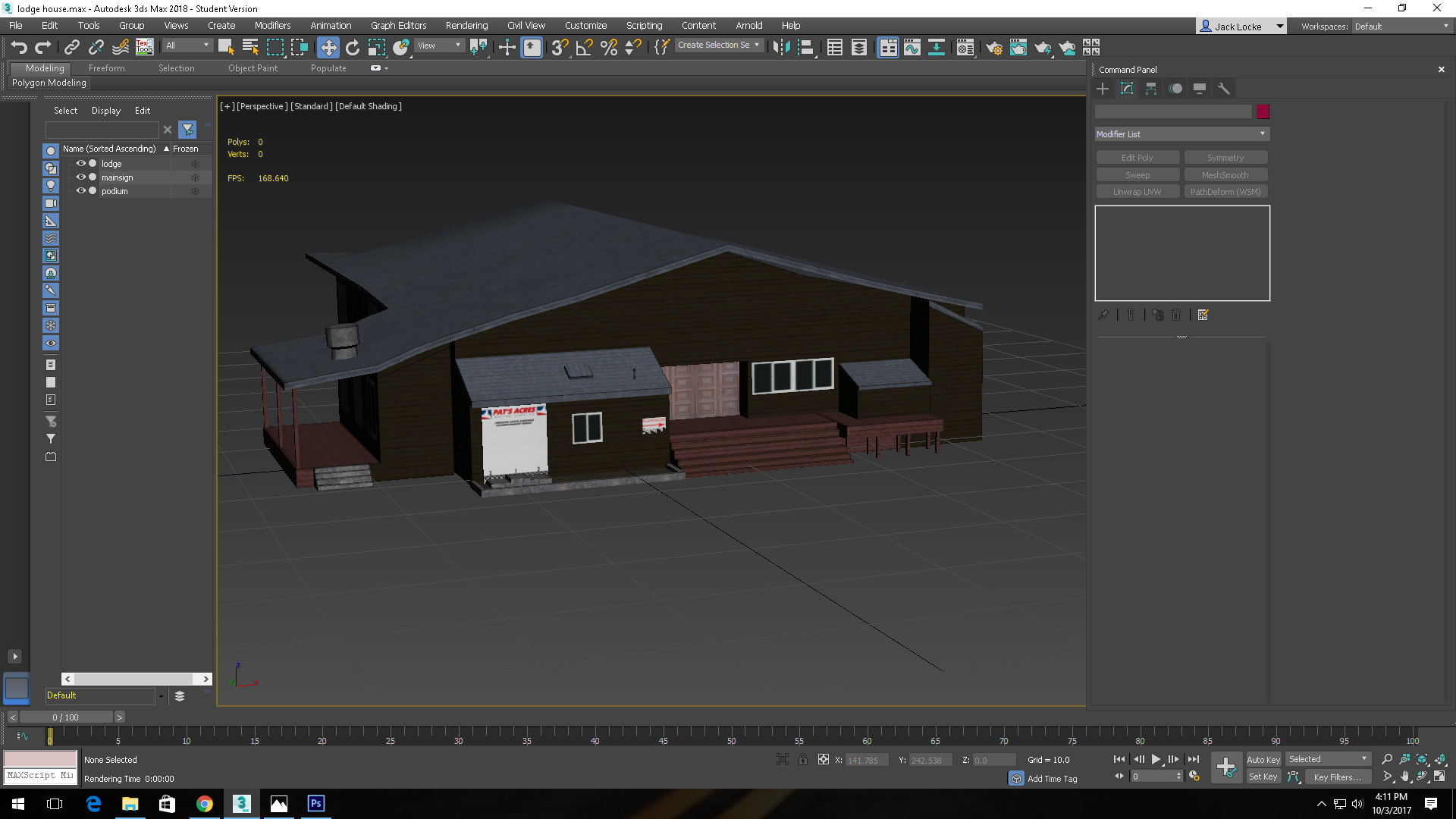Click the Pan View viewport control
The width and height of the screenshot is (1456, 819).
click(1404, 777)
